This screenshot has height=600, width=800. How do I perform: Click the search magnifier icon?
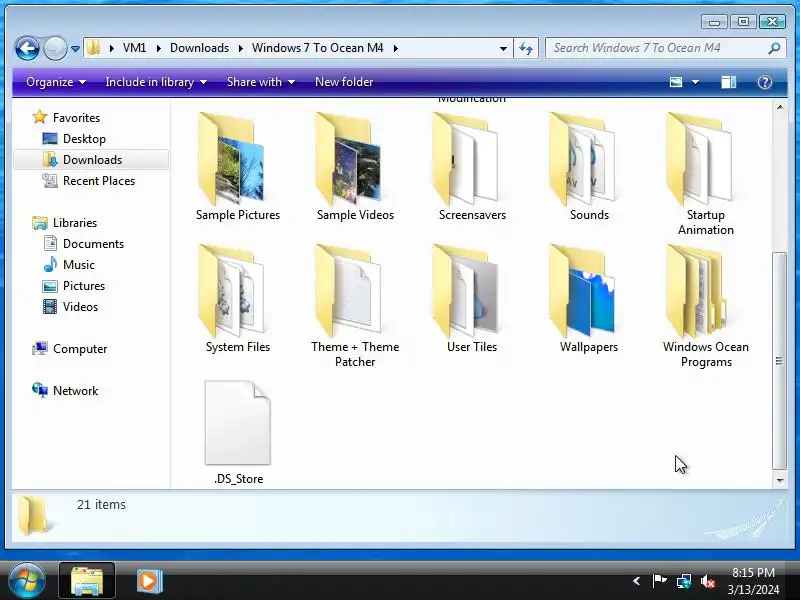click(774, 48)
